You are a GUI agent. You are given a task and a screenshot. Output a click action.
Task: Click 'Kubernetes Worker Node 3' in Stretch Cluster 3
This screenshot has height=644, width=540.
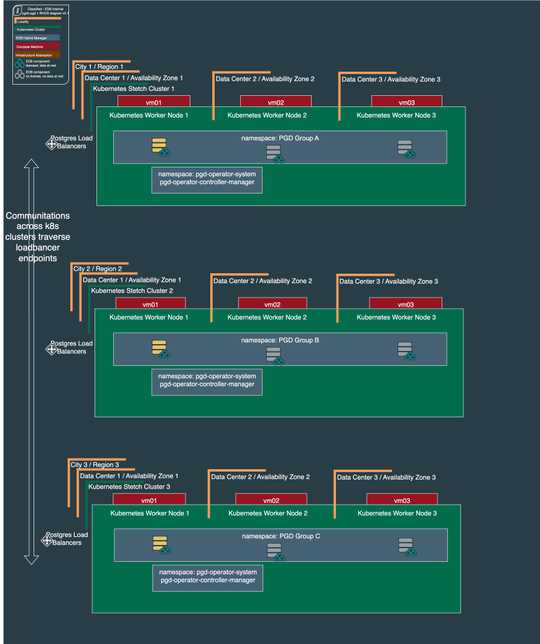[x=397, y=513]
